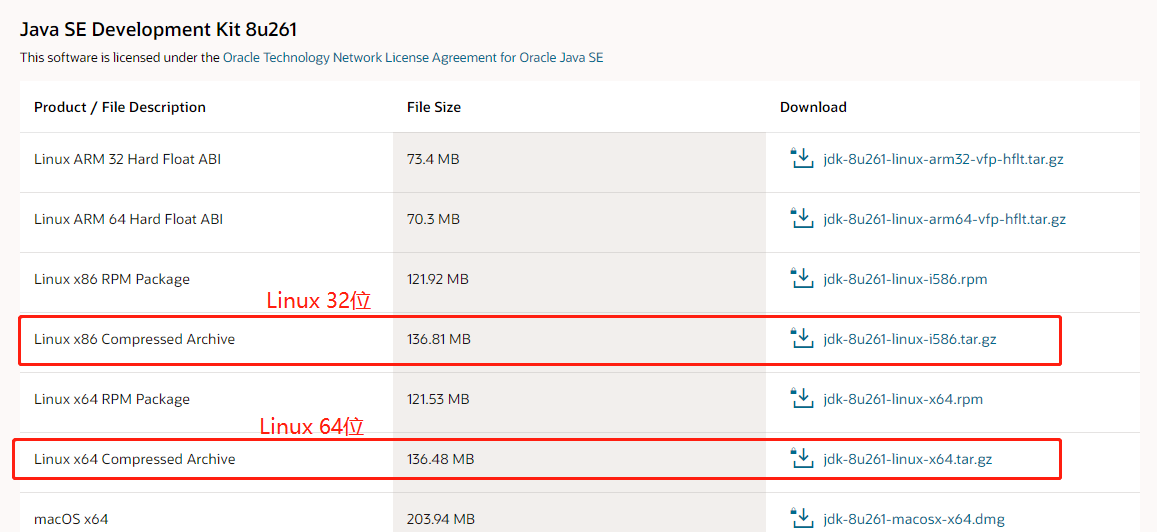Image resolution: width=1157 pixels, height=532 pixels.
Task: Click download icon beside jdk-8u261-macosx-x64.dmg
Action: 801,518
